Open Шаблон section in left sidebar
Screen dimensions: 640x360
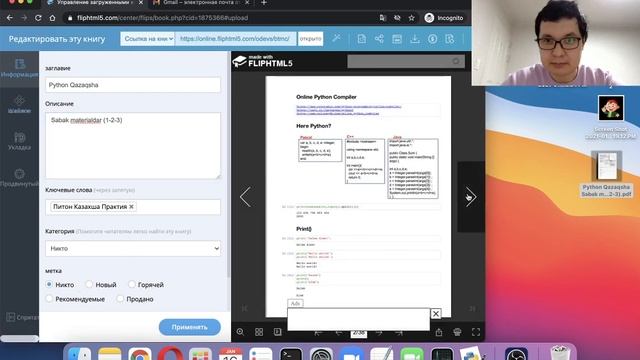tap(19, 104)
